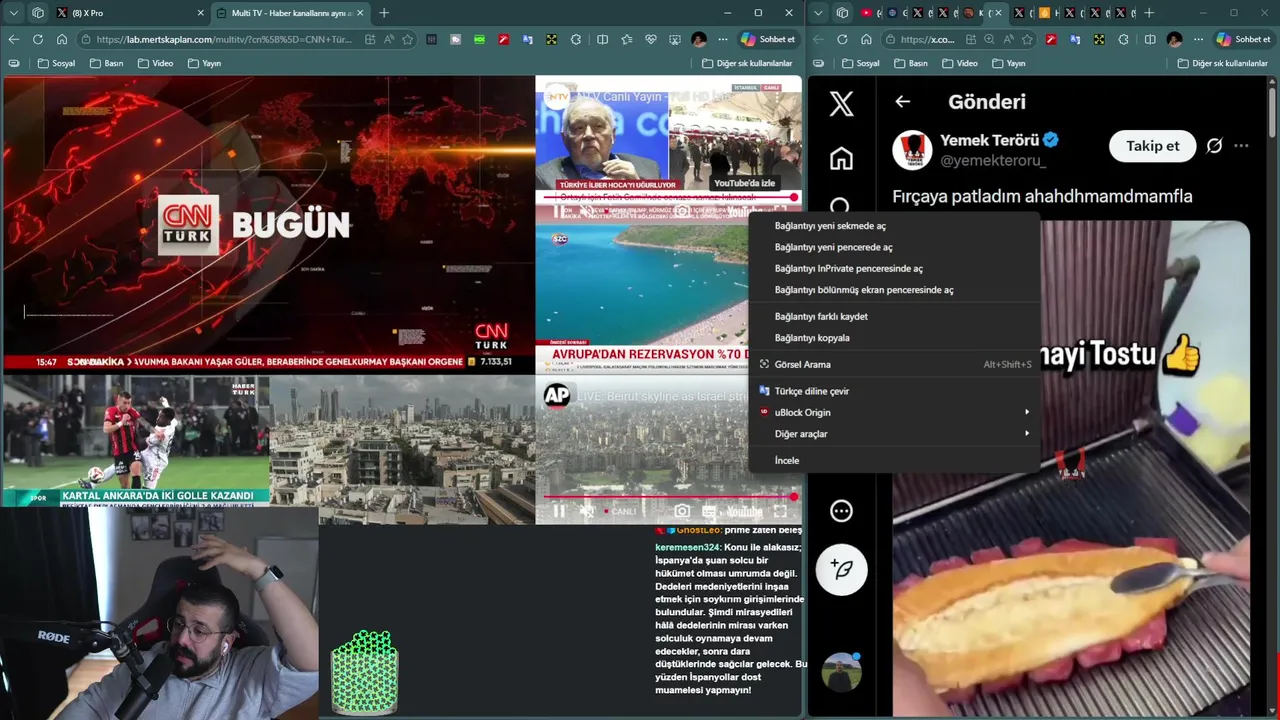
Task: Select 'Bağlantıyı farklı kaydet' menu item
Action: (x=894, y=316)
